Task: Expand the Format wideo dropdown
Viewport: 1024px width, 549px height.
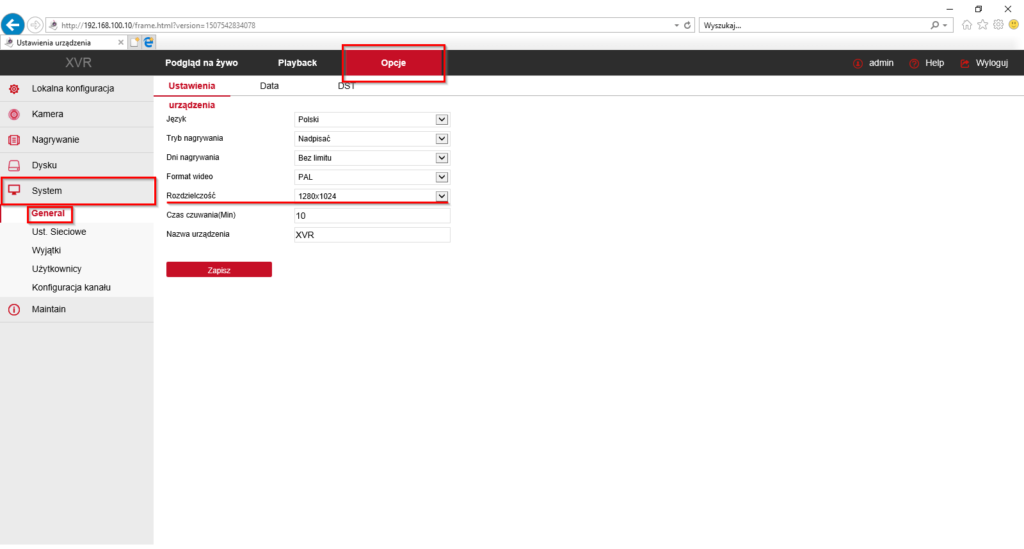Action: 442,177
